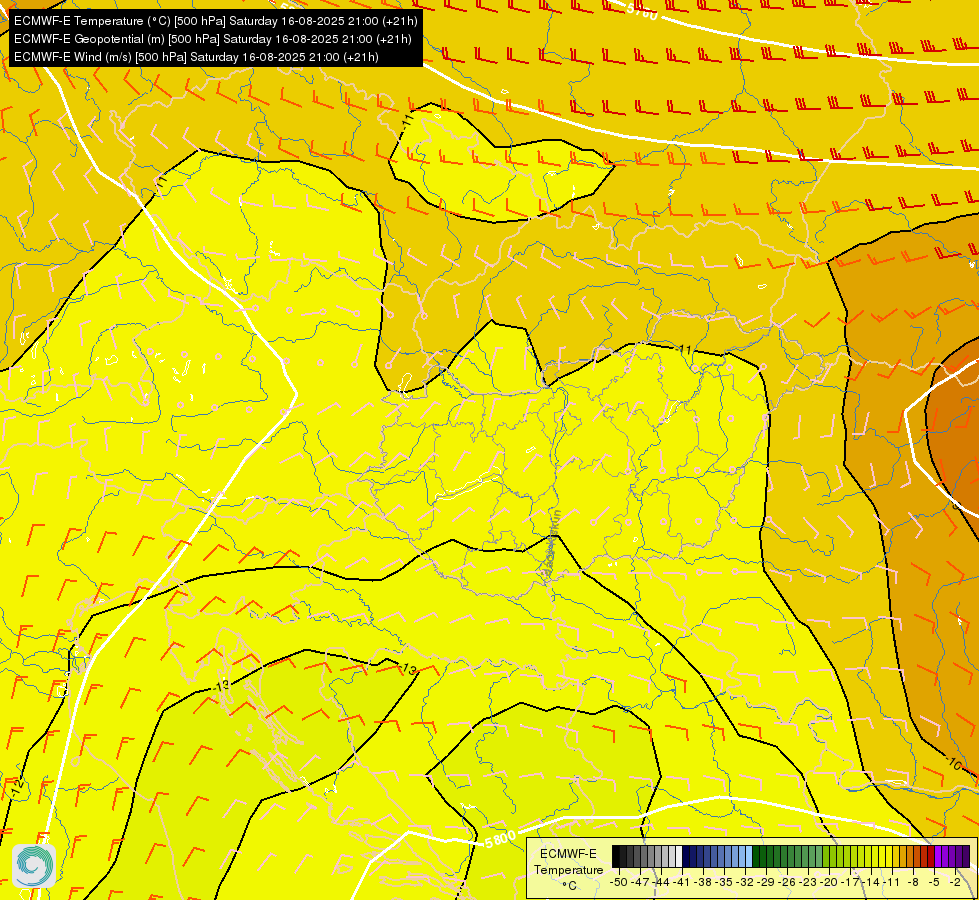Click the swirl logo icon
The image size is (979, 900).
coord(34,866)
